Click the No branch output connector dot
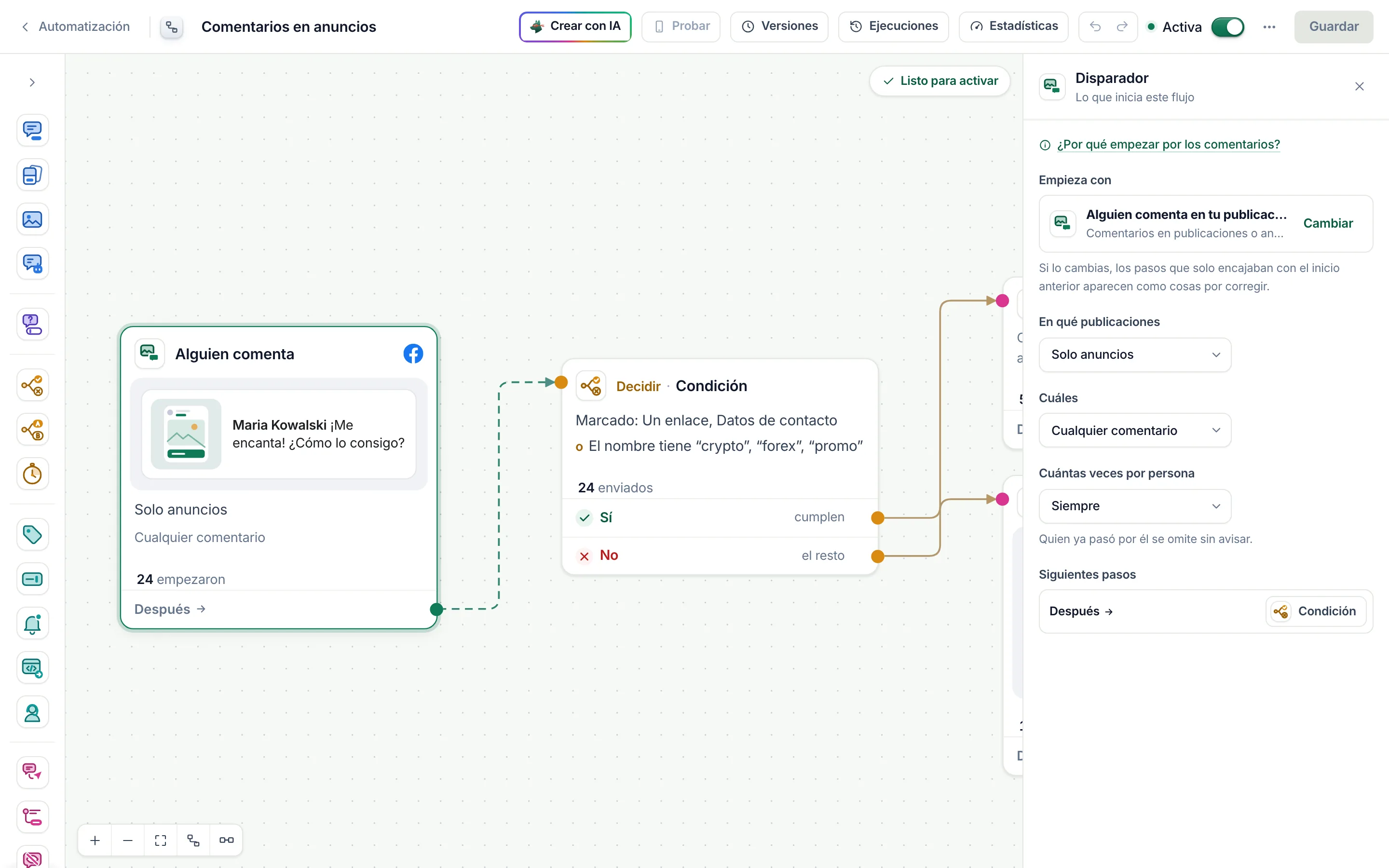The height and width of the screenshot is (868, 1389). 878,556
